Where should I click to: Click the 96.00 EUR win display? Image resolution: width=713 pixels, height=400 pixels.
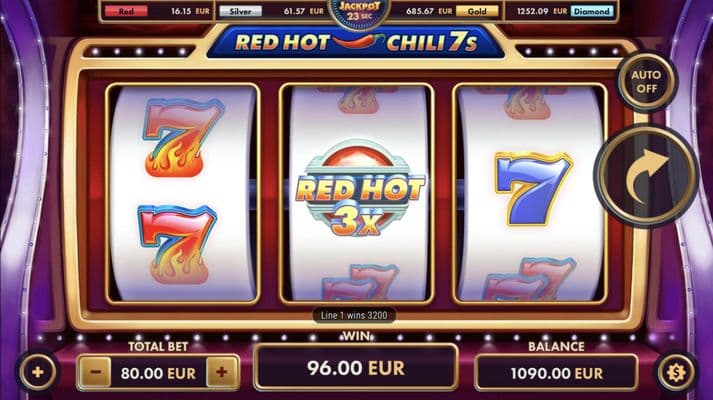pyautogui.click(x=356, y=368)
